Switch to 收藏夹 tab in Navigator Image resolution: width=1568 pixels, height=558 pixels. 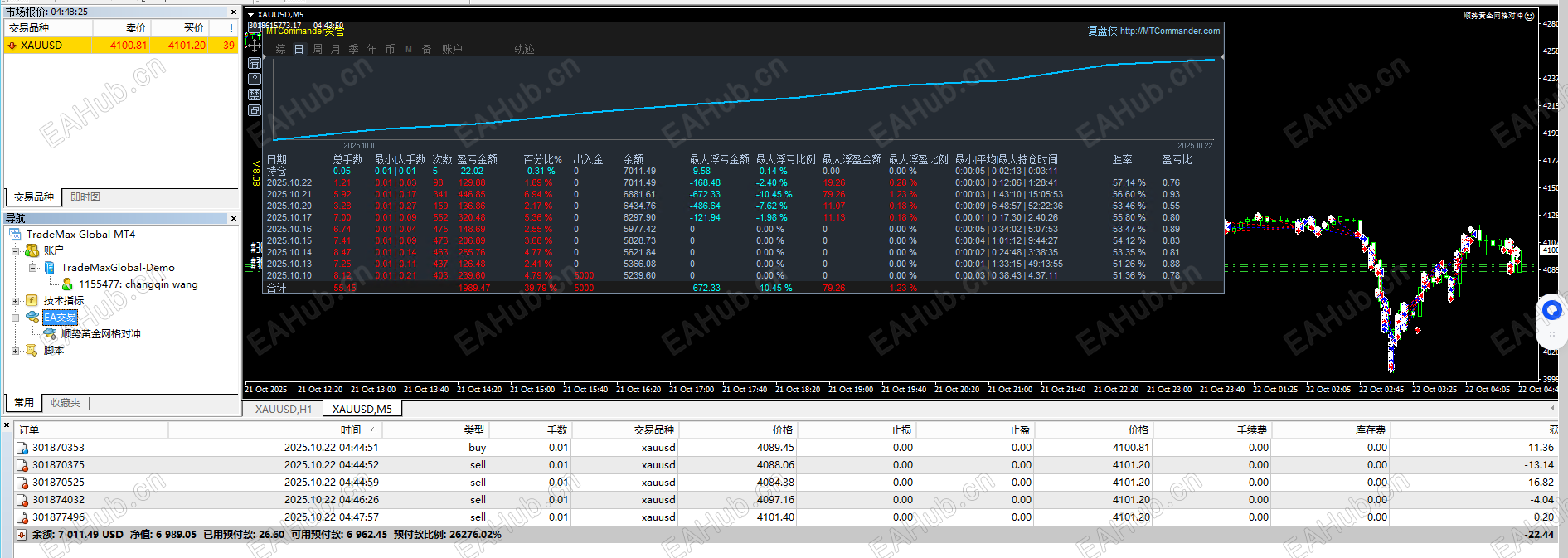(66, 403)
